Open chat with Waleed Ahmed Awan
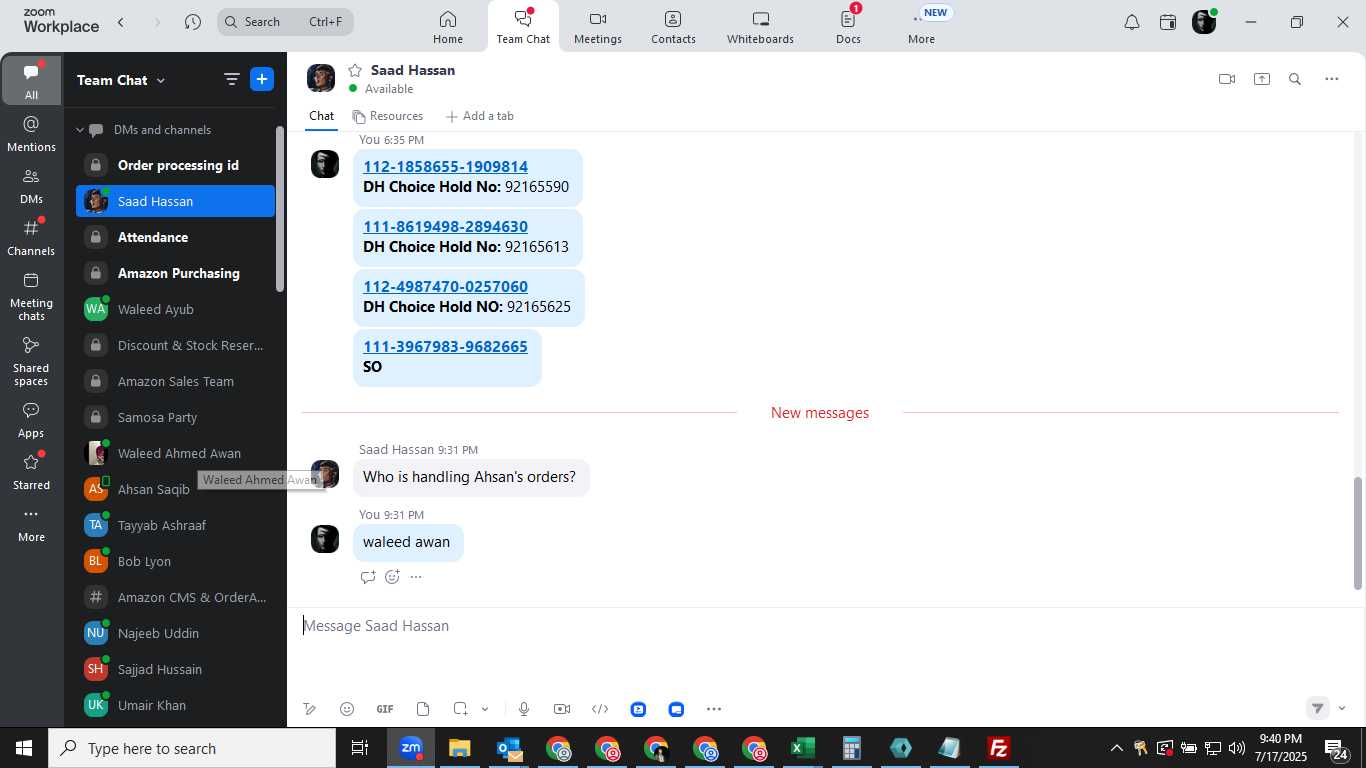The image size is (1366, 768). (x=175, y=453)
